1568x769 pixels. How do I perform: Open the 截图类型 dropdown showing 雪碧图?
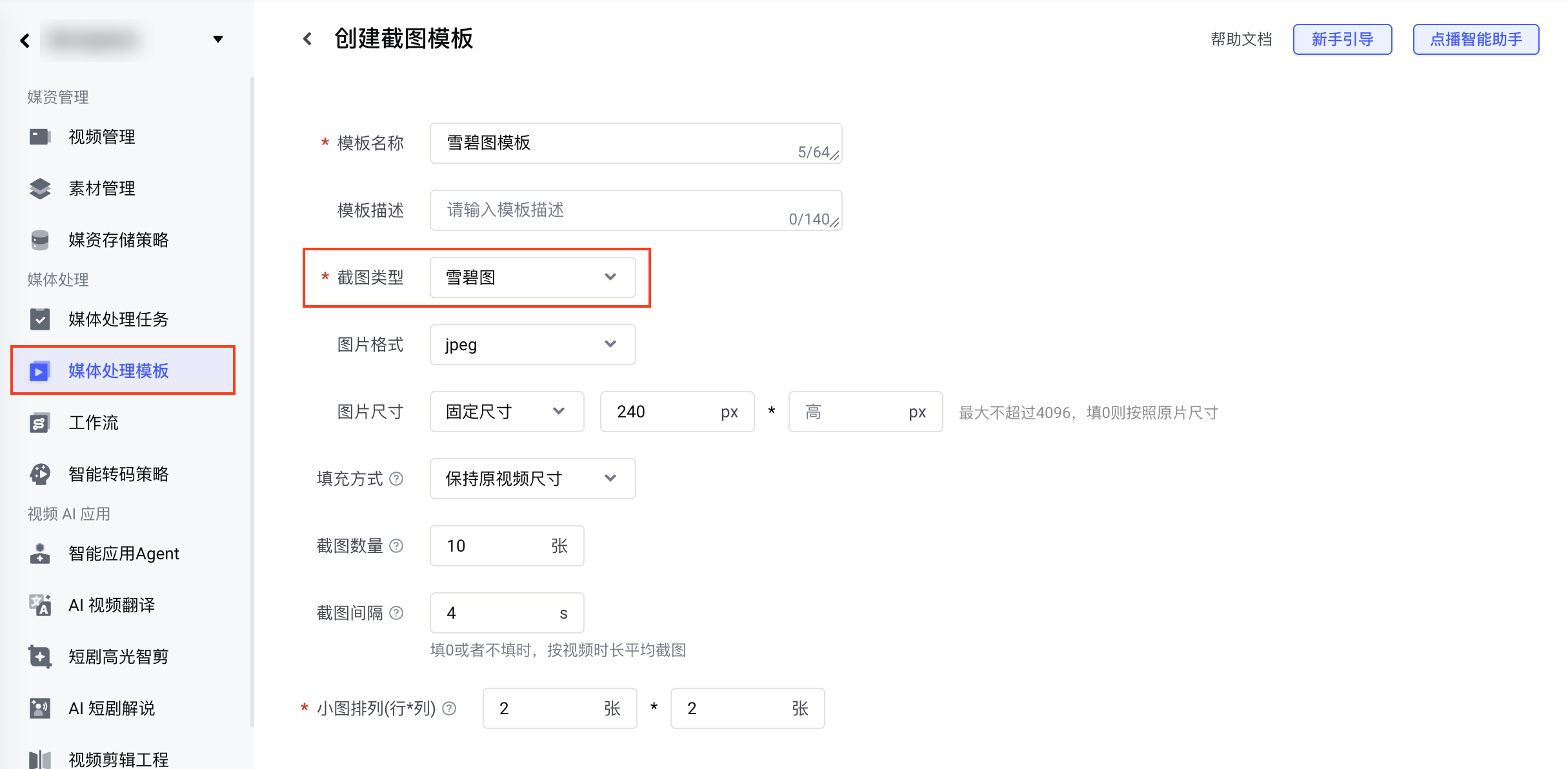(533, 277)
